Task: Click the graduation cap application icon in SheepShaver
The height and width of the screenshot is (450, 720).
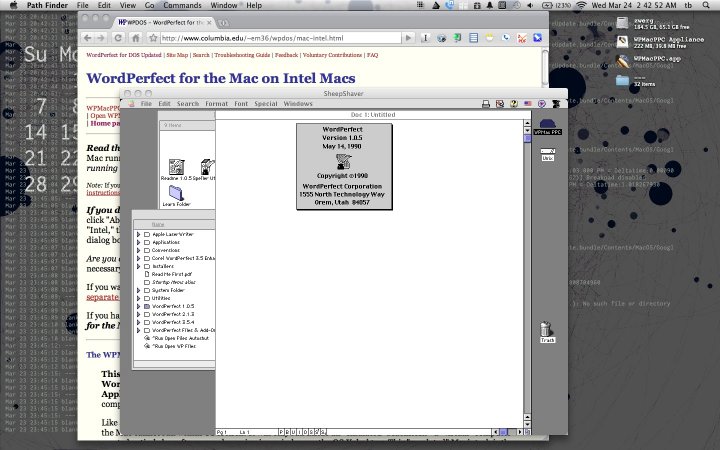Action: point(556,104)
